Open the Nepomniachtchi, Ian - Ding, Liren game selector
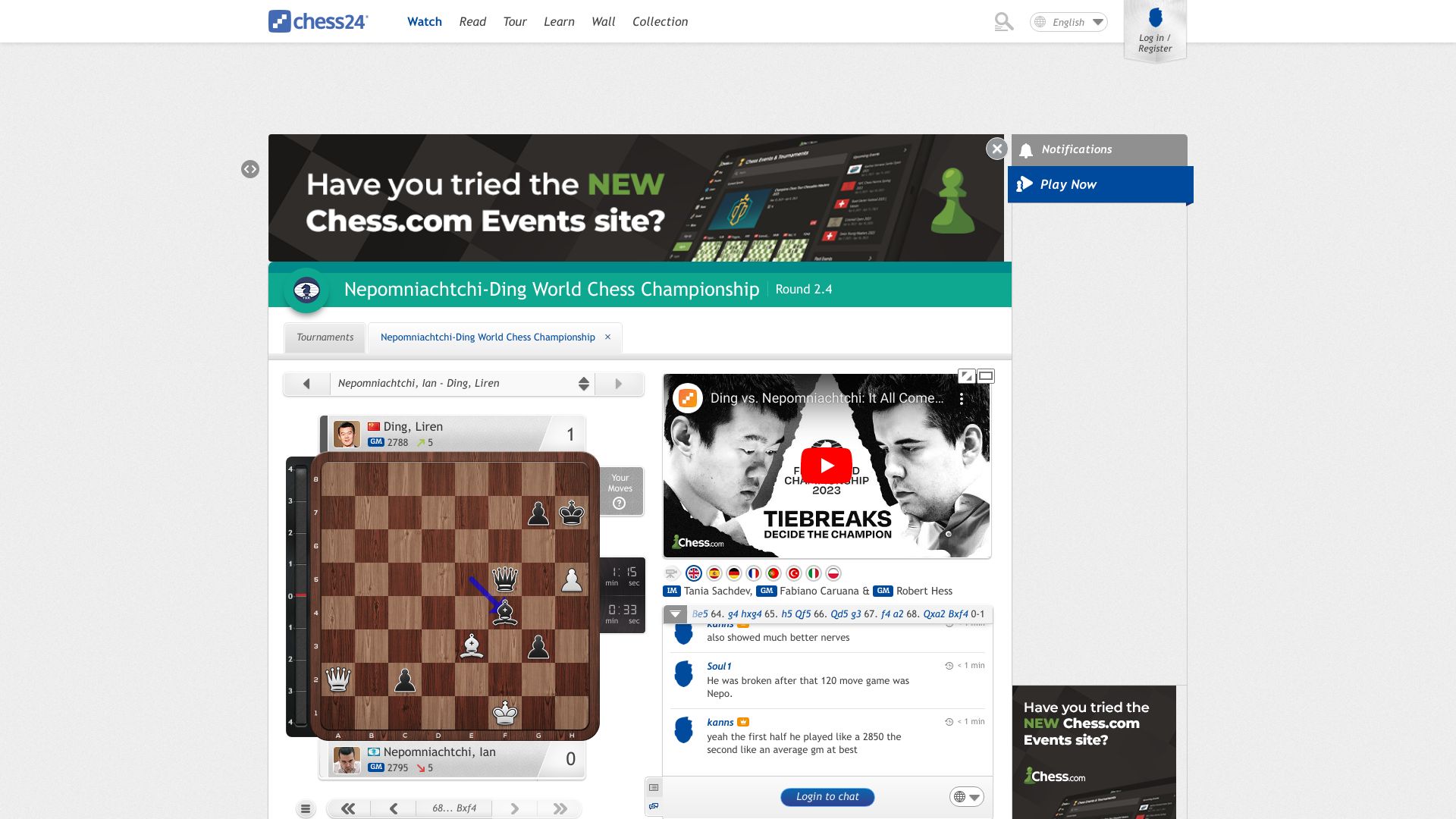Viewport: 1456px width, 819px height. [463, 384]
